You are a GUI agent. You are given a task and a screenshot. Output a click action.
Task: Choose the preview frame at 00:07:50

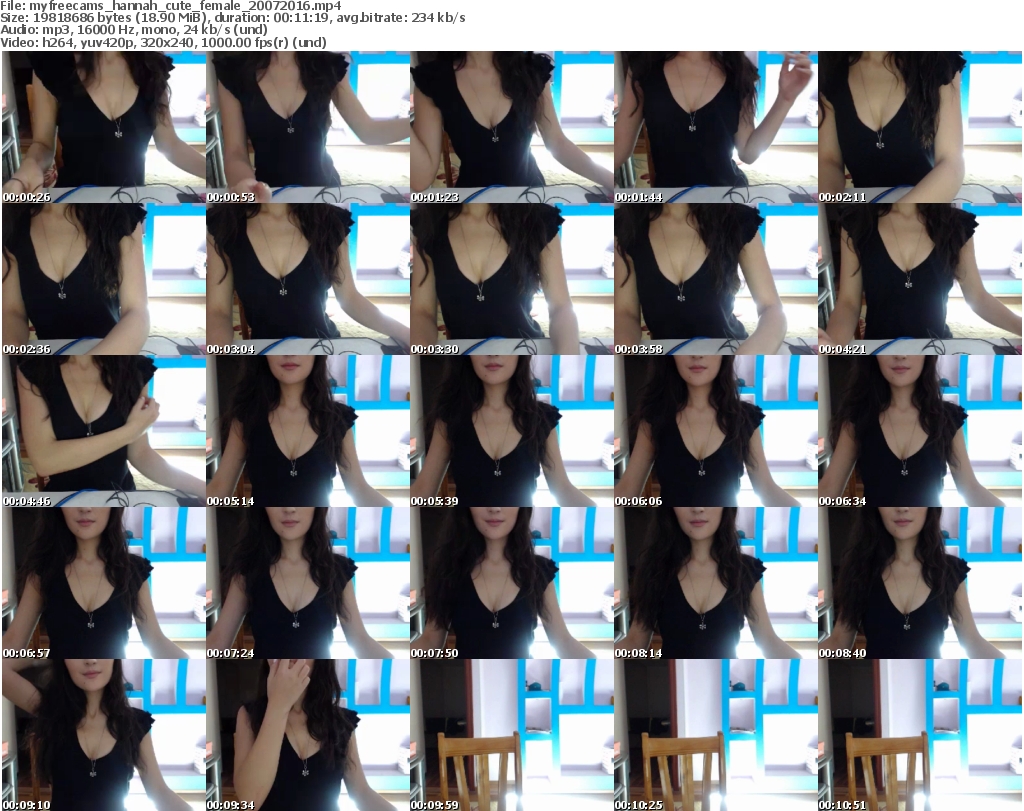(x=512, y=583)
